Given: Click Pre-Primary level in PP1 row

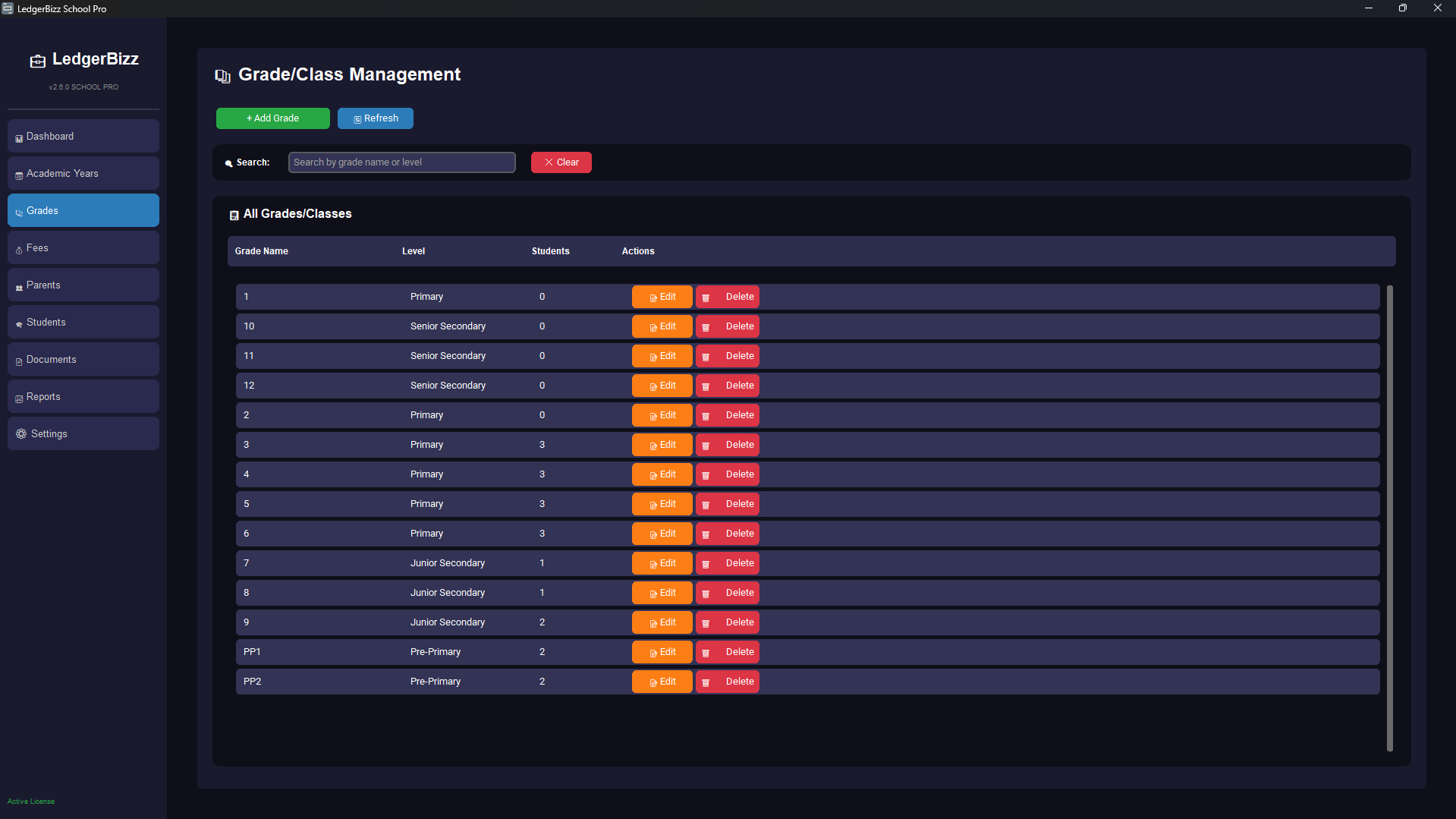Looking at the screenshot, I should point(436,652).
